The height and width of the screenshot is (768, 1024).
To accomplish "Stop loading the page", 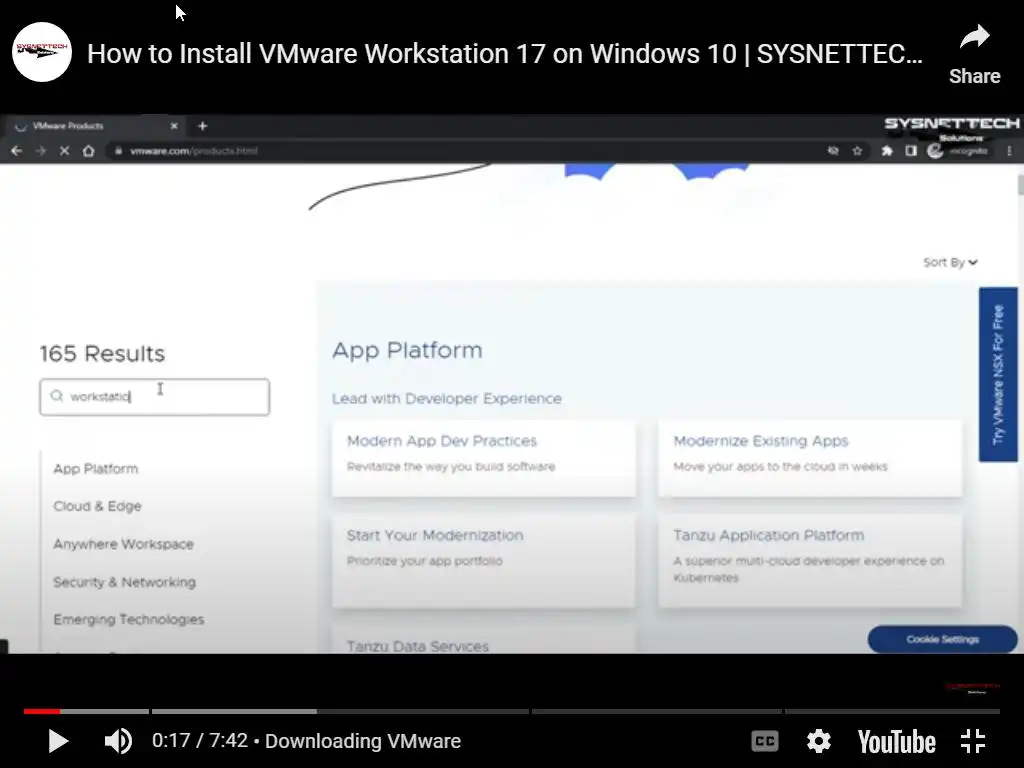I will pos(65,151).
